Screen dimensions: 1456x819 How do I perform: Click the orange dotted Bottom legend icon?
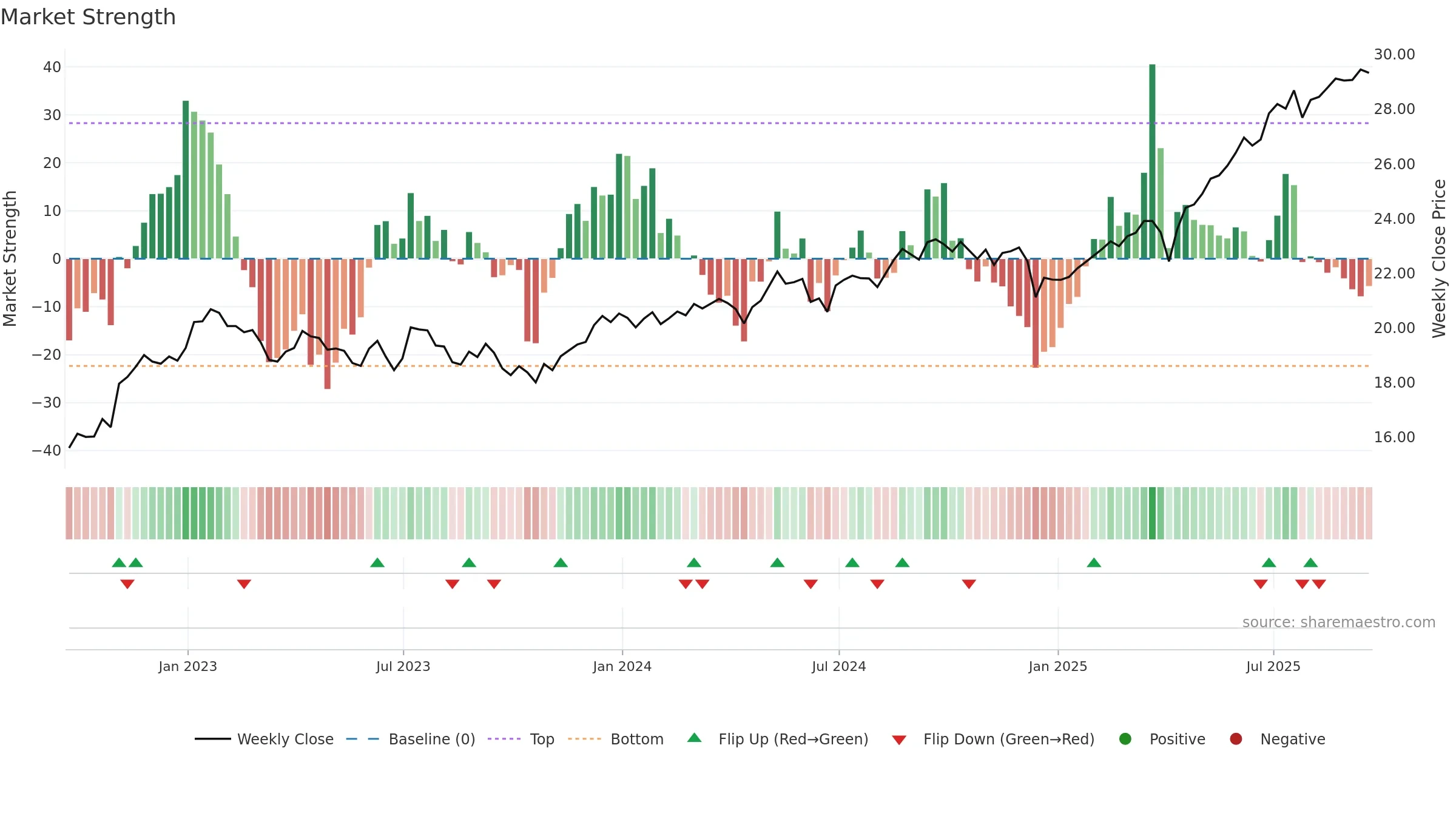pyautogui.click(x=585, y=739)
